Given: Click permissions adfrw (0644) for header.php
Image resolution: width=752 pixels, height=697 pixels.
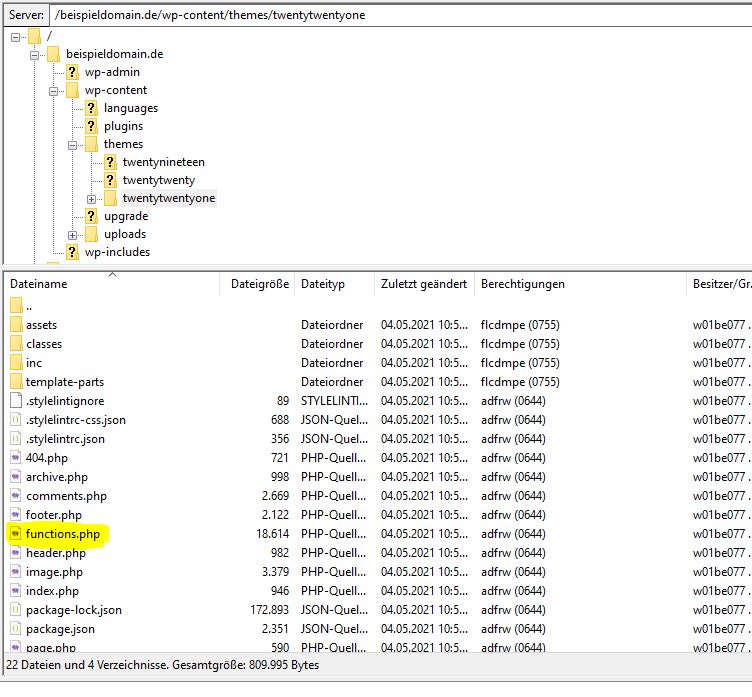Looking at the screenshot, I should [x=513, y=553].
